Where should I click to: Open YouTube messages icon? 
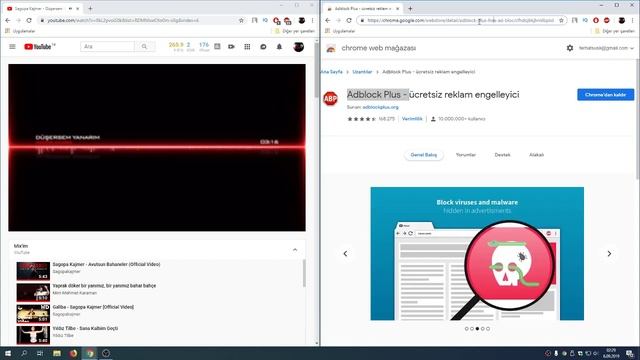point(263,47)
